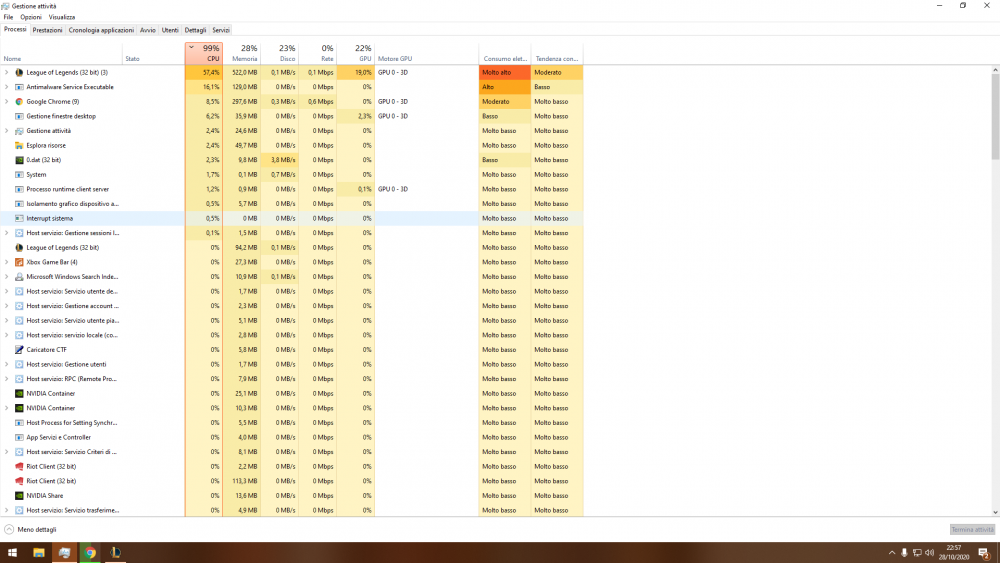Sort by the Nome column header
This screenshot has height=563, width=1000.
61,54
